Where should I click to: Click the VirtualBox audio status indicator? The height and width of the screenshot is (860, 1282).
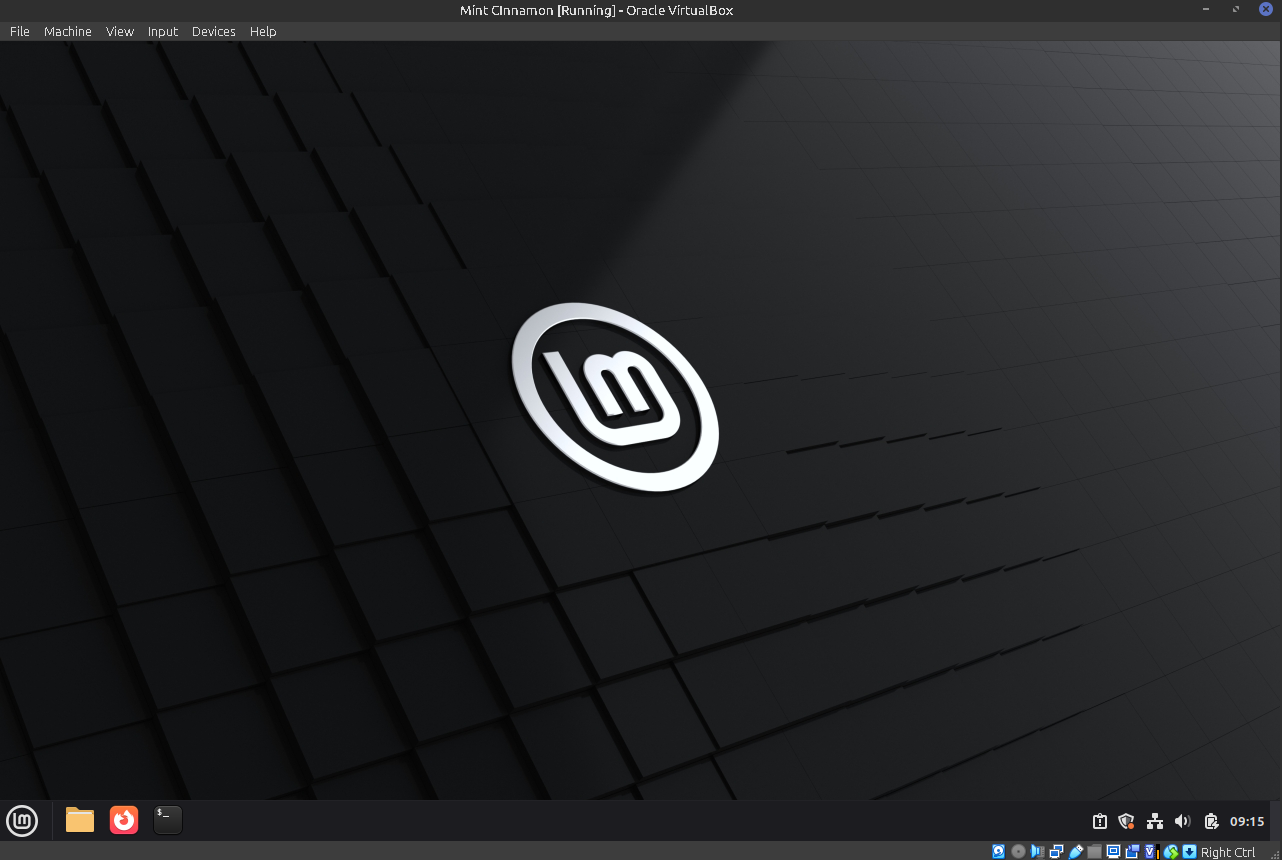click(1037, 851)
